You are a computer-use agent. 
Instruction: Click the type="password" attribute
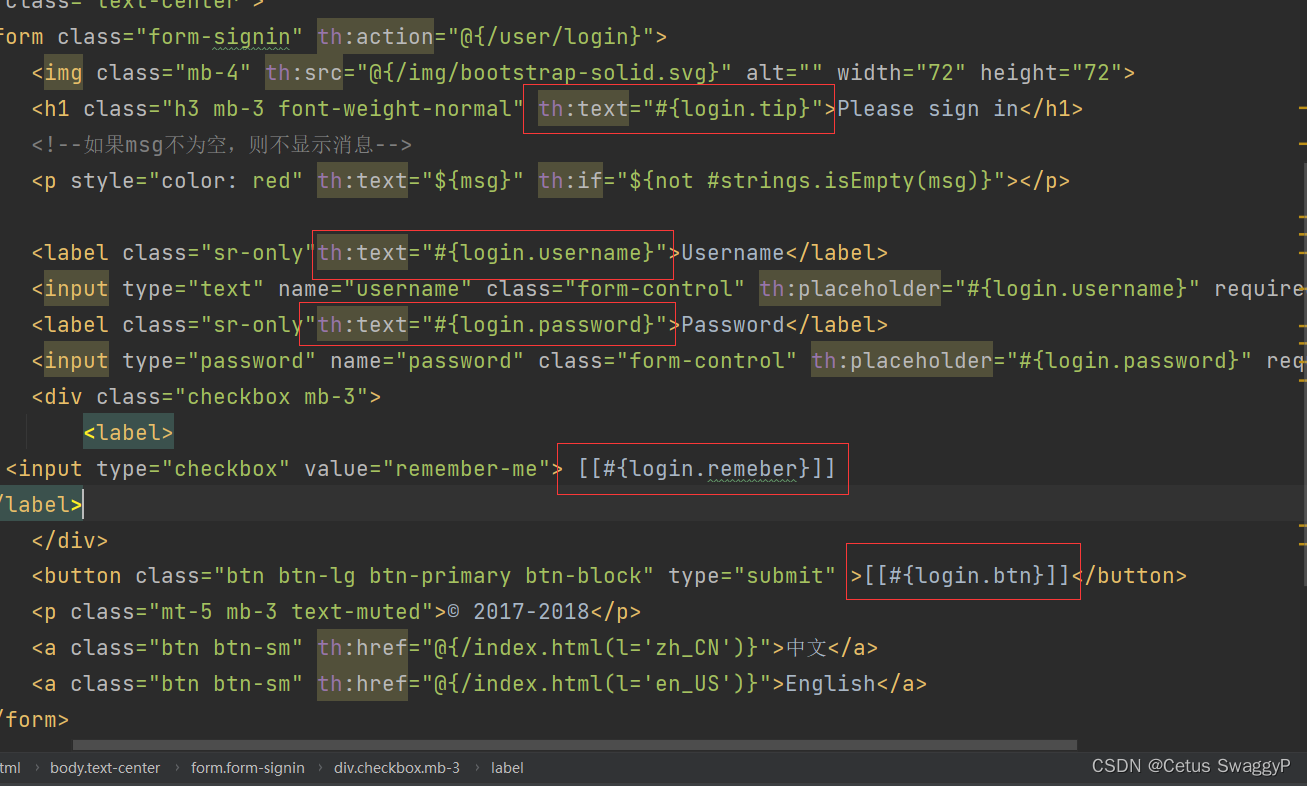click(219, 361)
